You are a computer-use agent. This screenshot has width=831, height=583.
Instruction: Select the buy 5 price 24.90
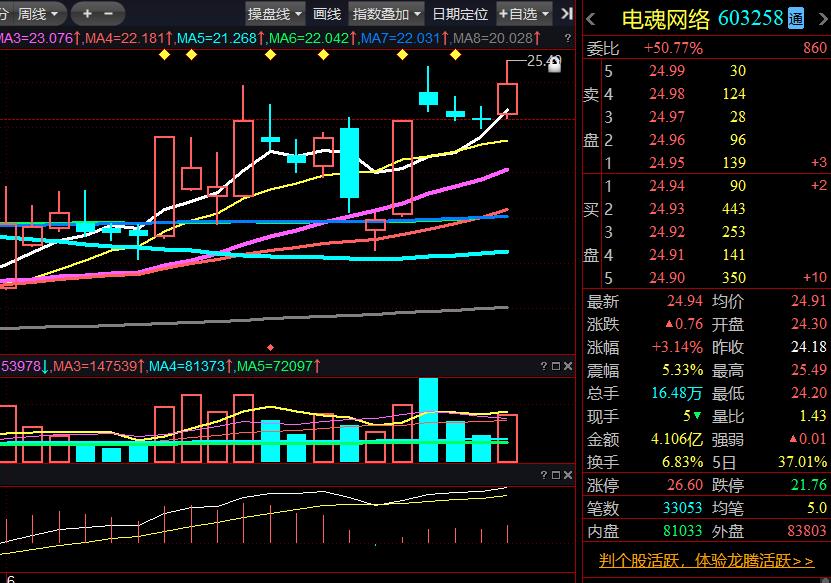[667, 278]
